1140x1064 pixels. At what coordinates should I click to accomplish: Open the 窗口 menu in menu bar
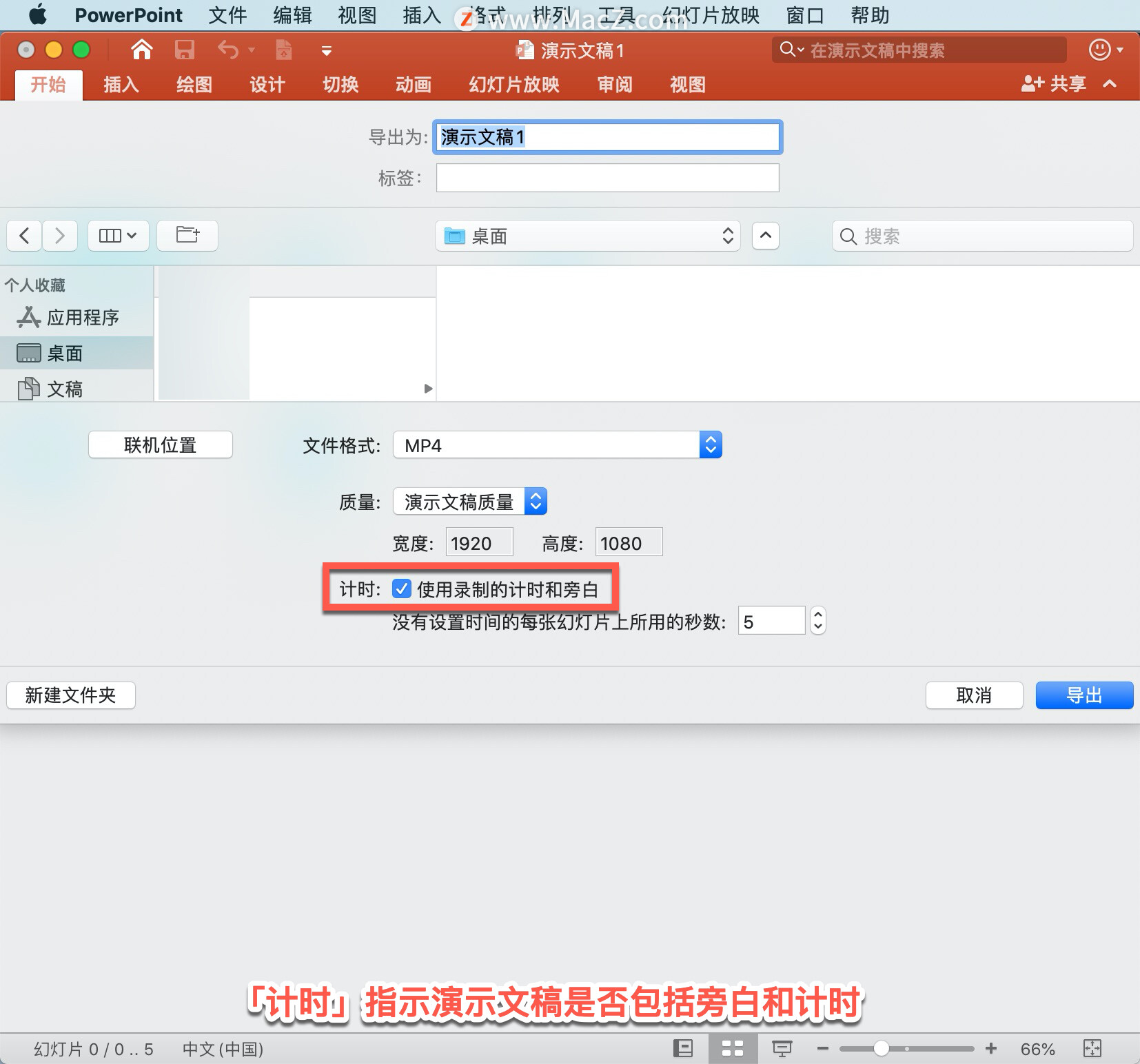point(805,15)
